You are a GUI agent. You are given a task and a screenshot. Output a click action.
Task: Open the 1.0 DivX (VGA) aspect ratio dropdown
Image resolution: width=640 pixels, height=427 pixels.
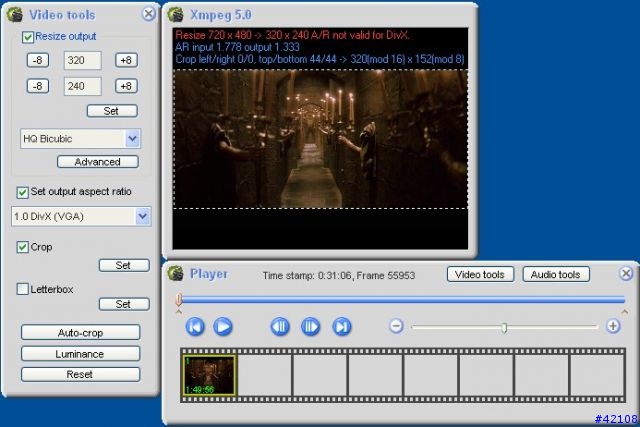[143, 216]
